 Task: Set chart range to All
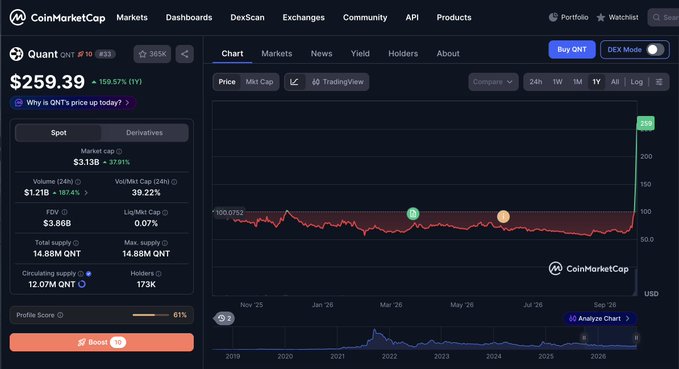click(x=615, y=82)
